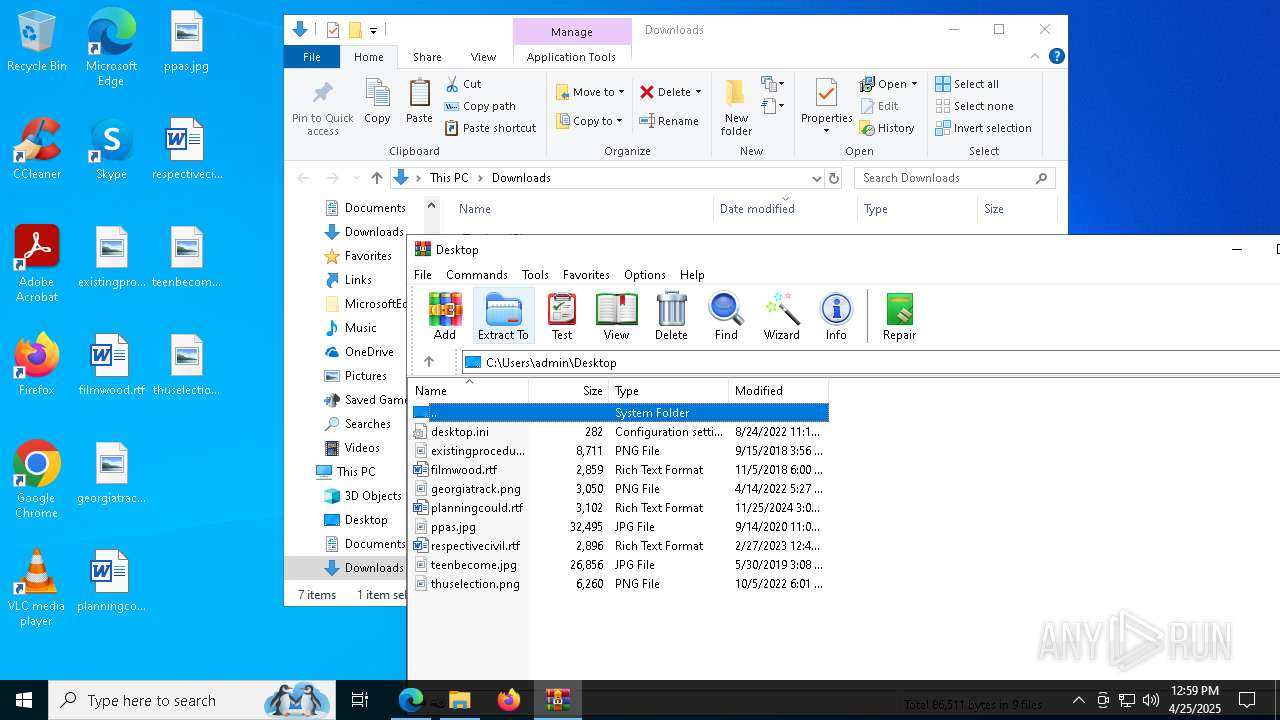Select the Skype desktop shortcut
This screenshot has height=720, width=1280.
tap(111, 149)
